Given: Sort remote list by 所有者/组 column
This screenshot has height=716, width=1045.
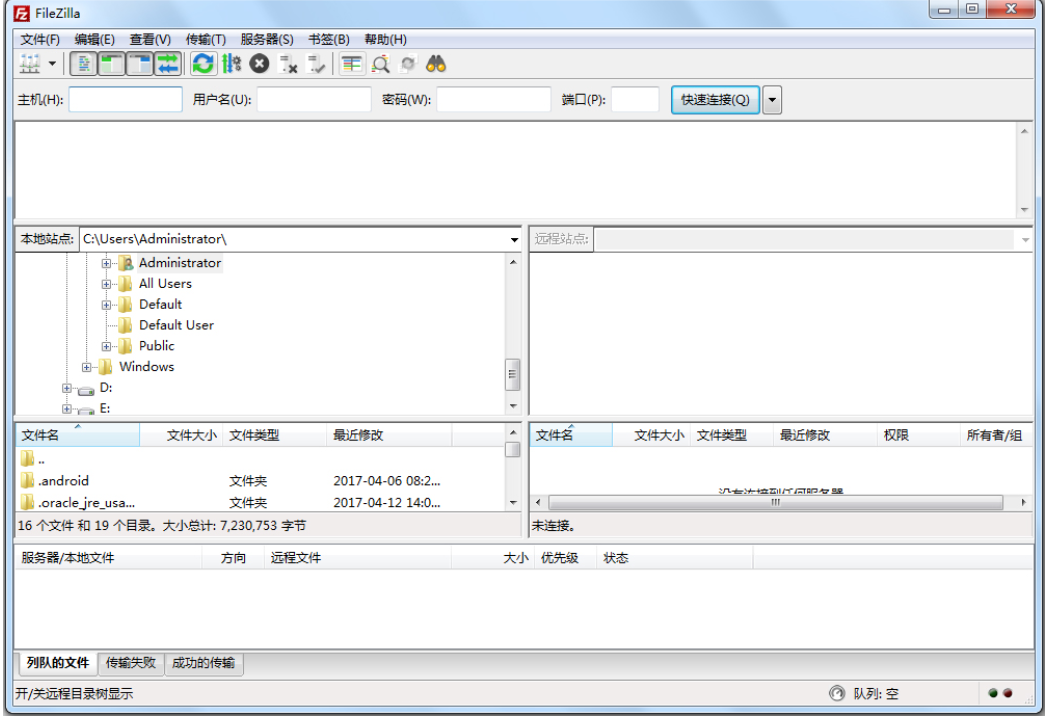Looking at the screenshot, I should click(x=996, y=435).
